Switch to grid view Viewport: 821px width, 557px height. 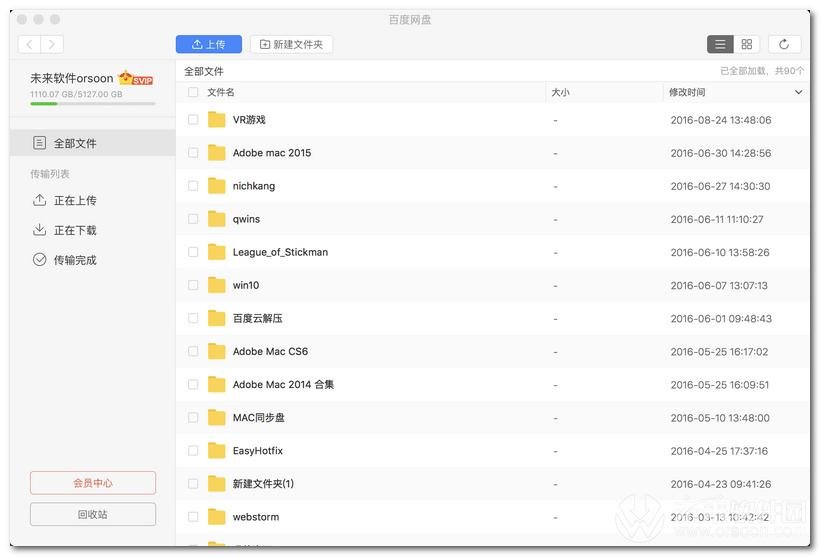click(x=747, y=44)
